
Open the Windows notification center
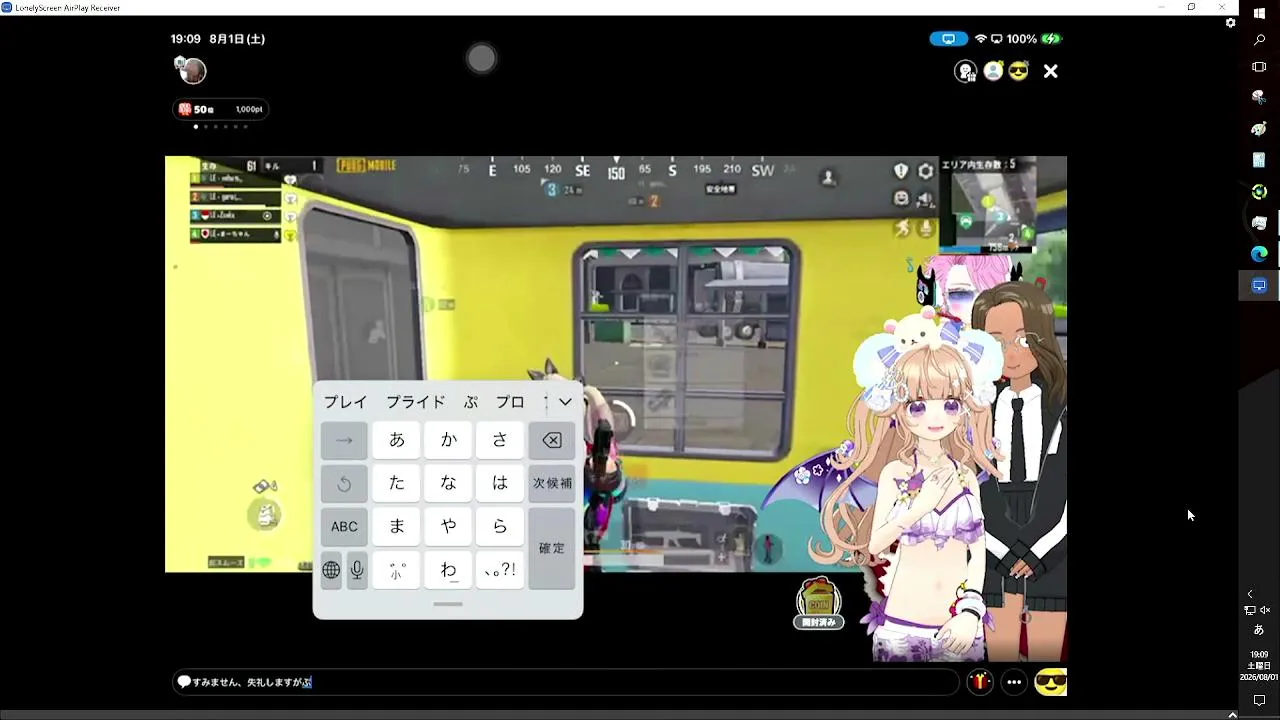(x=1259, y=700)
